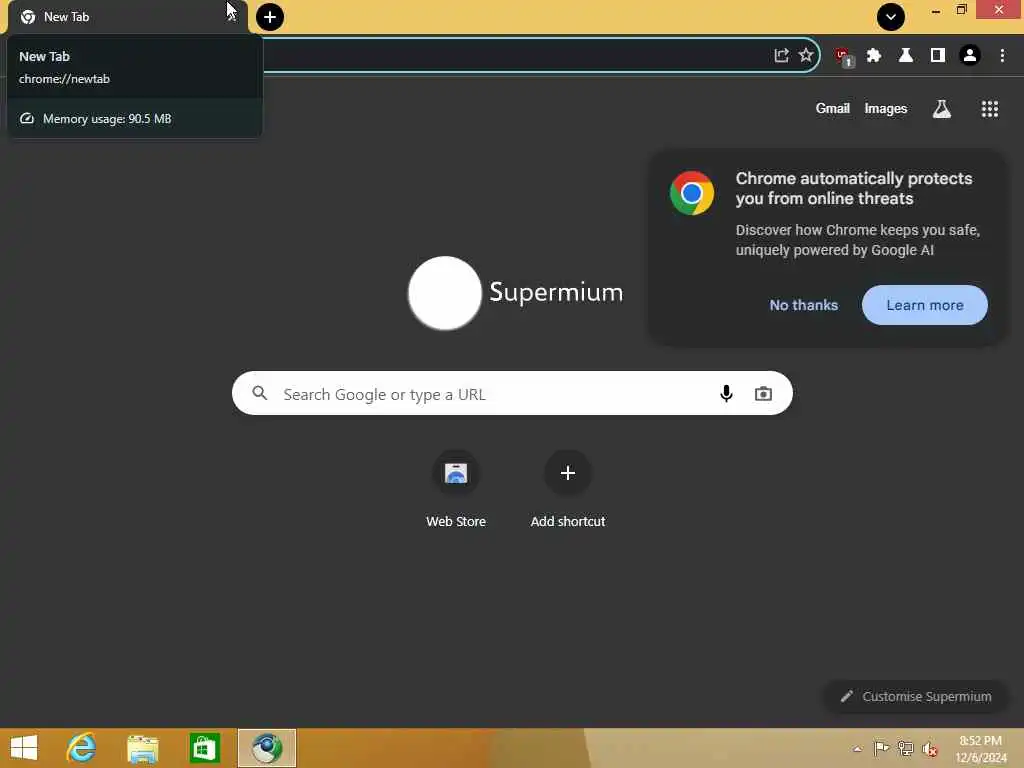1024x768 pixels.
Task: Search by image with camera icon
Action: [x=763, y=393]
